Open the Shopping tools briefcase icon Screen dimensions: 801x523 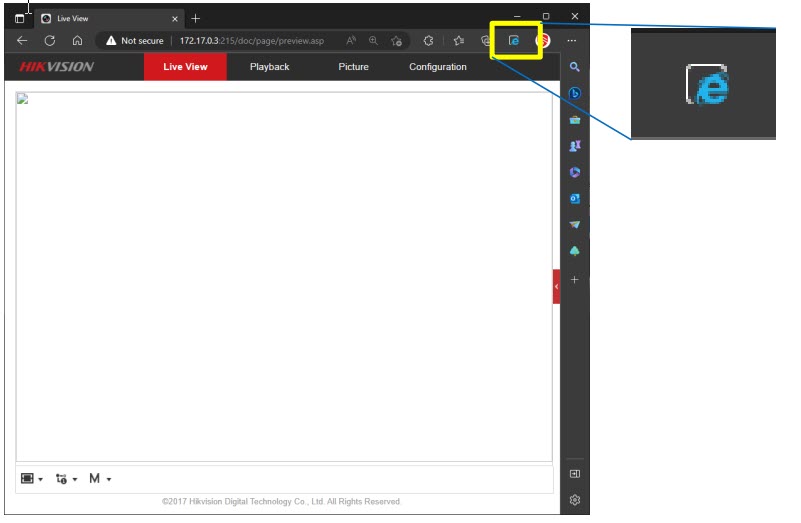(x=575, y=120)
